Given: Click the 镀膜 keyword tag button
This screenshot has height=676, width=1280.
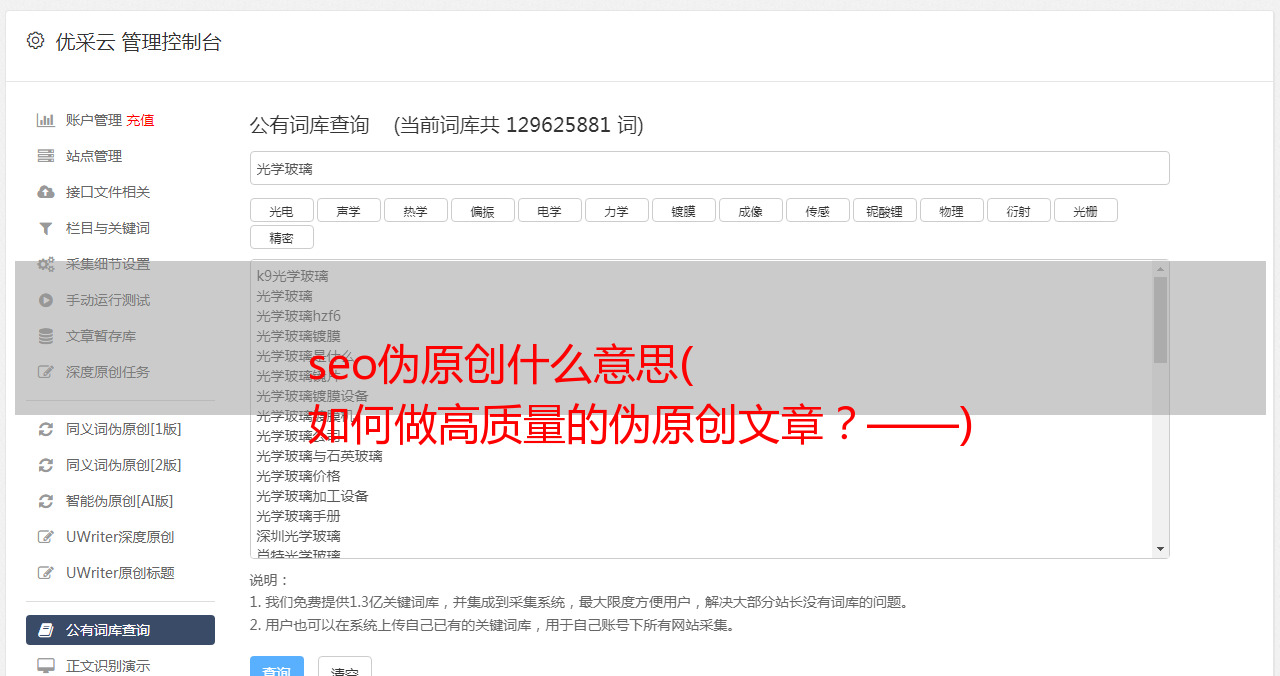Looking at the screenshot, I should coord(683,211).
